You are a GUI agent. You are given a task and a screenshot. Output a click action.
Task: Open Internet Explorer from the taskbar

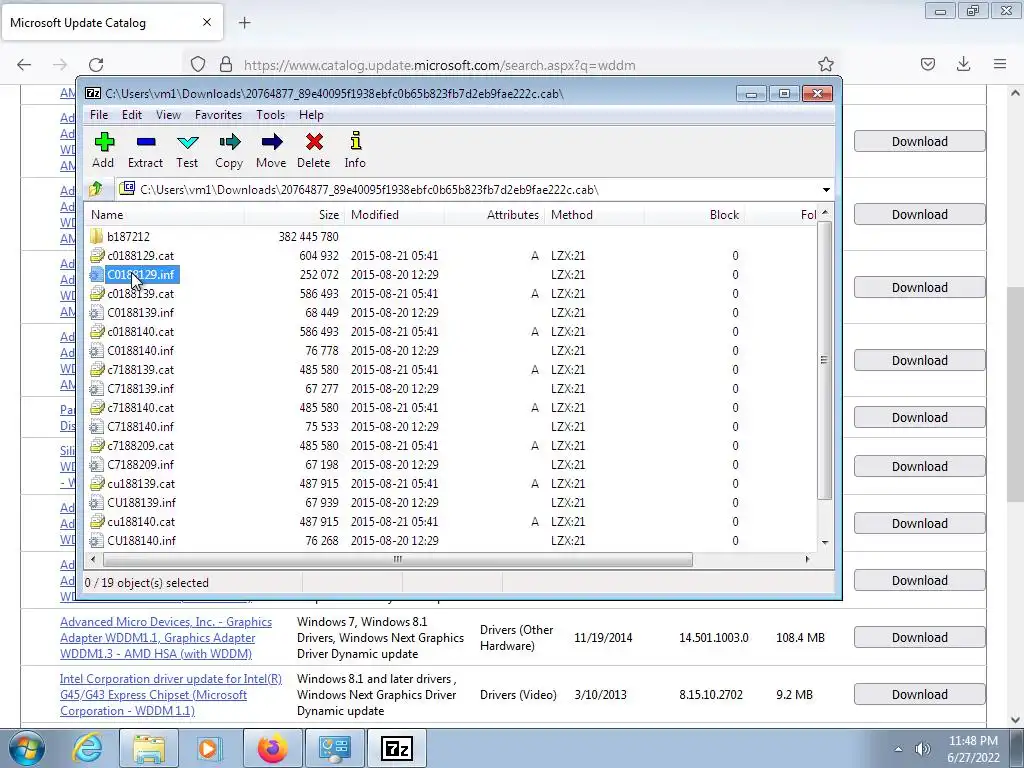pos(88,748)
